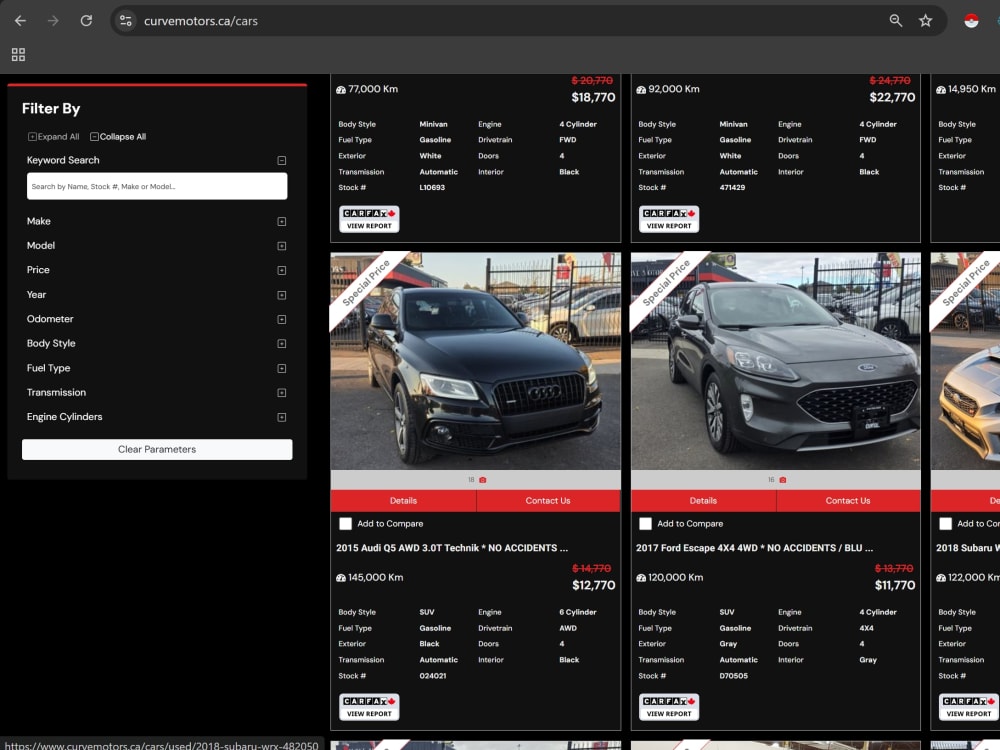Expand the Model filter
This screenshot has height=750, width=1000.
(281, 246)
